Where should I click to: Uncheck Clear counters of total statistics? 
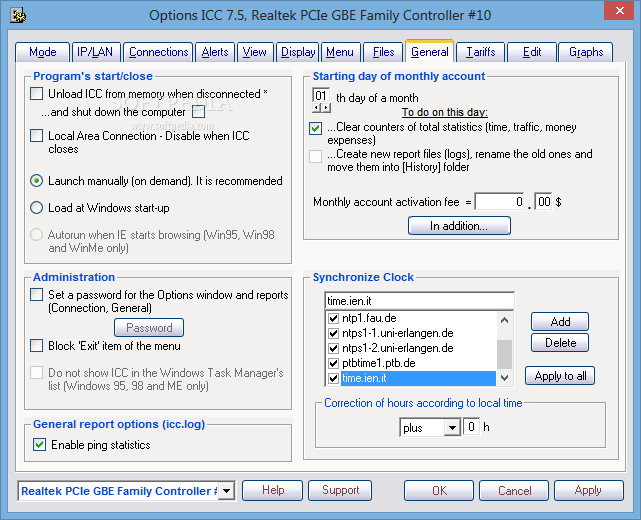[315, 128]
